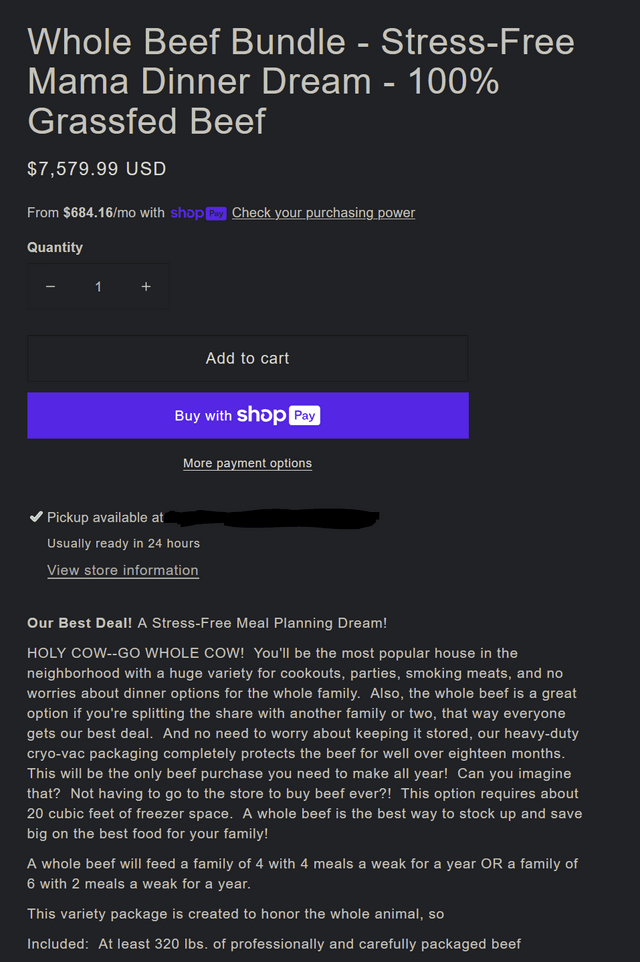Click the "Usually ready in 24 hours" text
640x962 pixels.
123,544
